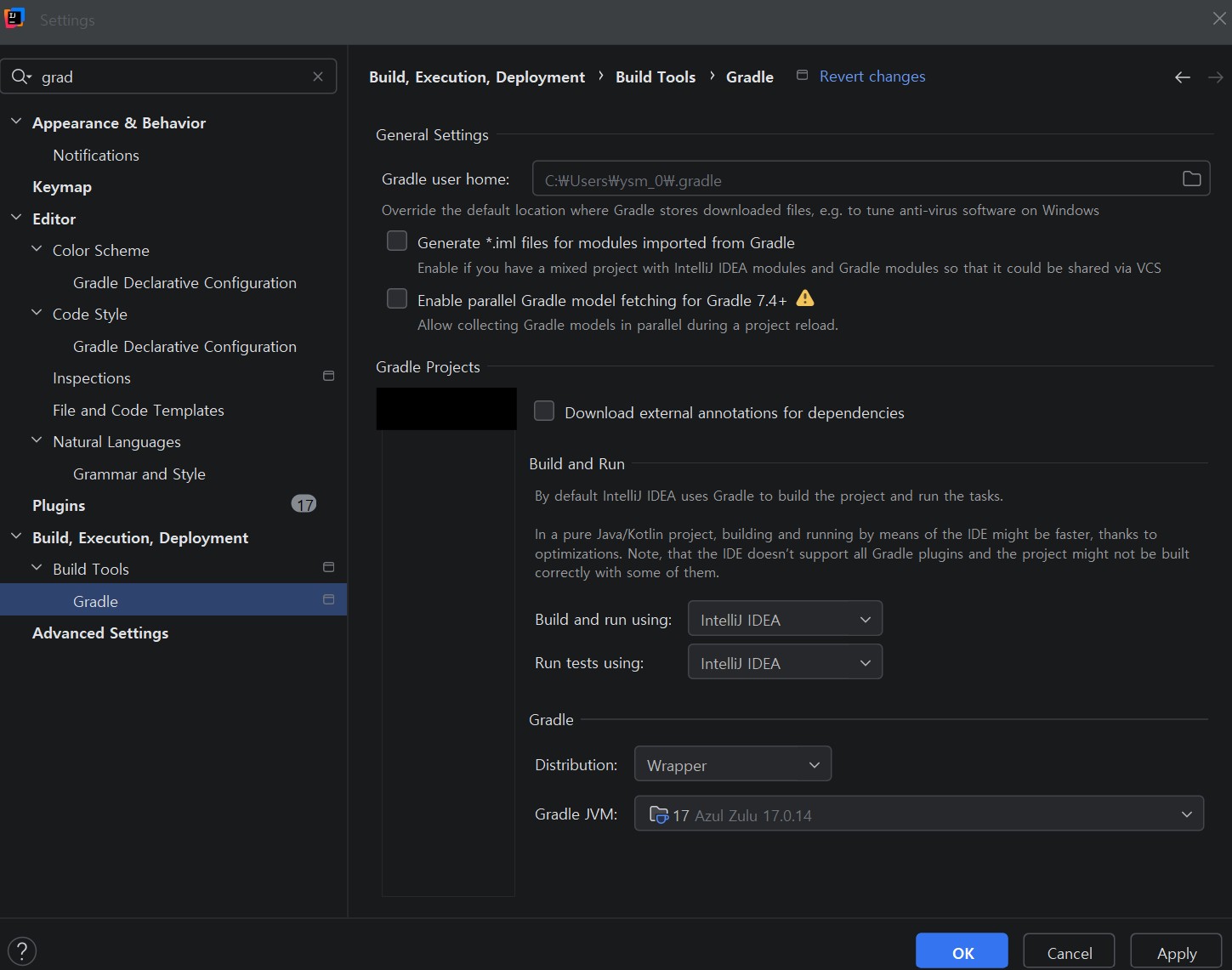The height and width of the screenshot is (970, 1232).
Task: Focus the settings search field
Action: pos(170,77)
